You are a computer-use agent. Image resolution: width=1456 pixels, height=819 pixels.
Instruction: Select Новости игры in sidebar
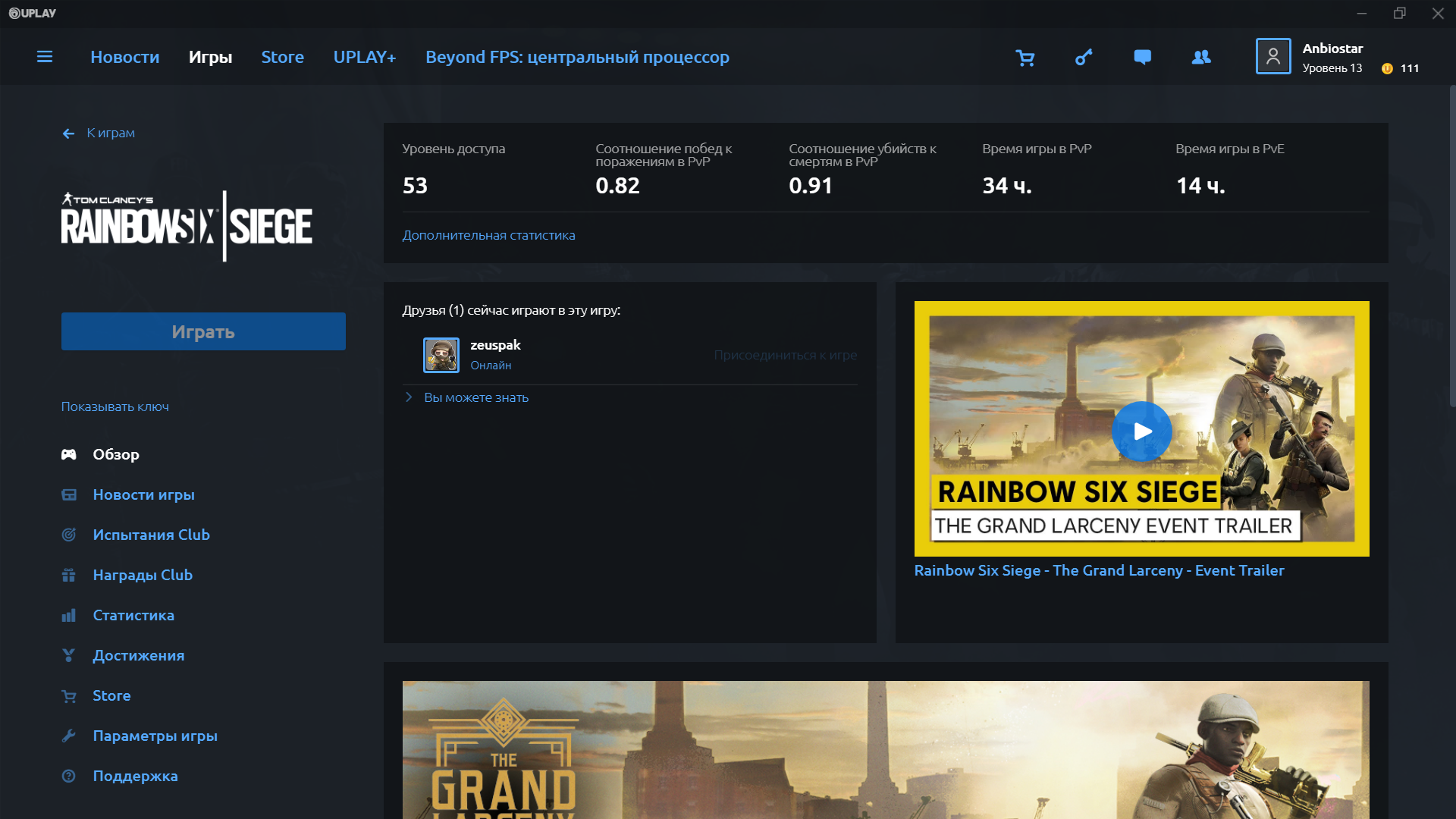[x=144, y=494]
